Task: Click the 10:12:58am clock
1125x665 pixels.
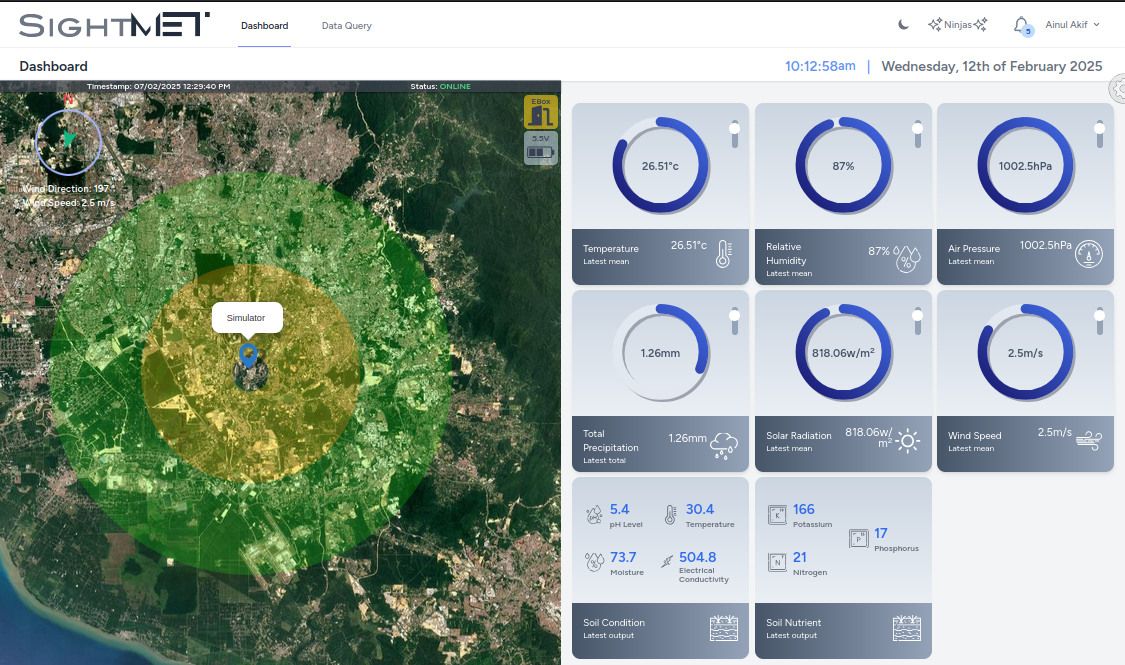Action: 820,66
